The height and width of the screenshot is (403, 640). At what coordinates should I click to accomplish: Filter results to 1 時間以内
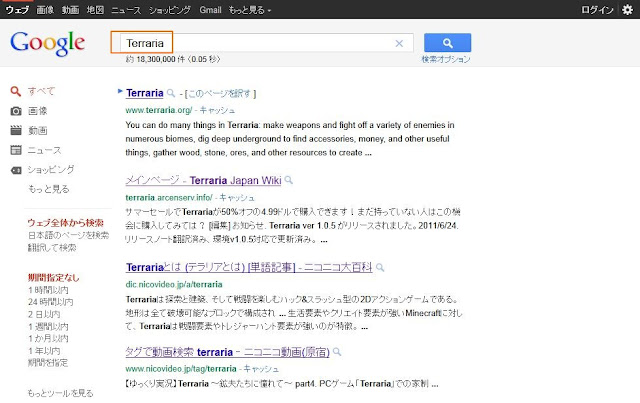coord(48,290)
